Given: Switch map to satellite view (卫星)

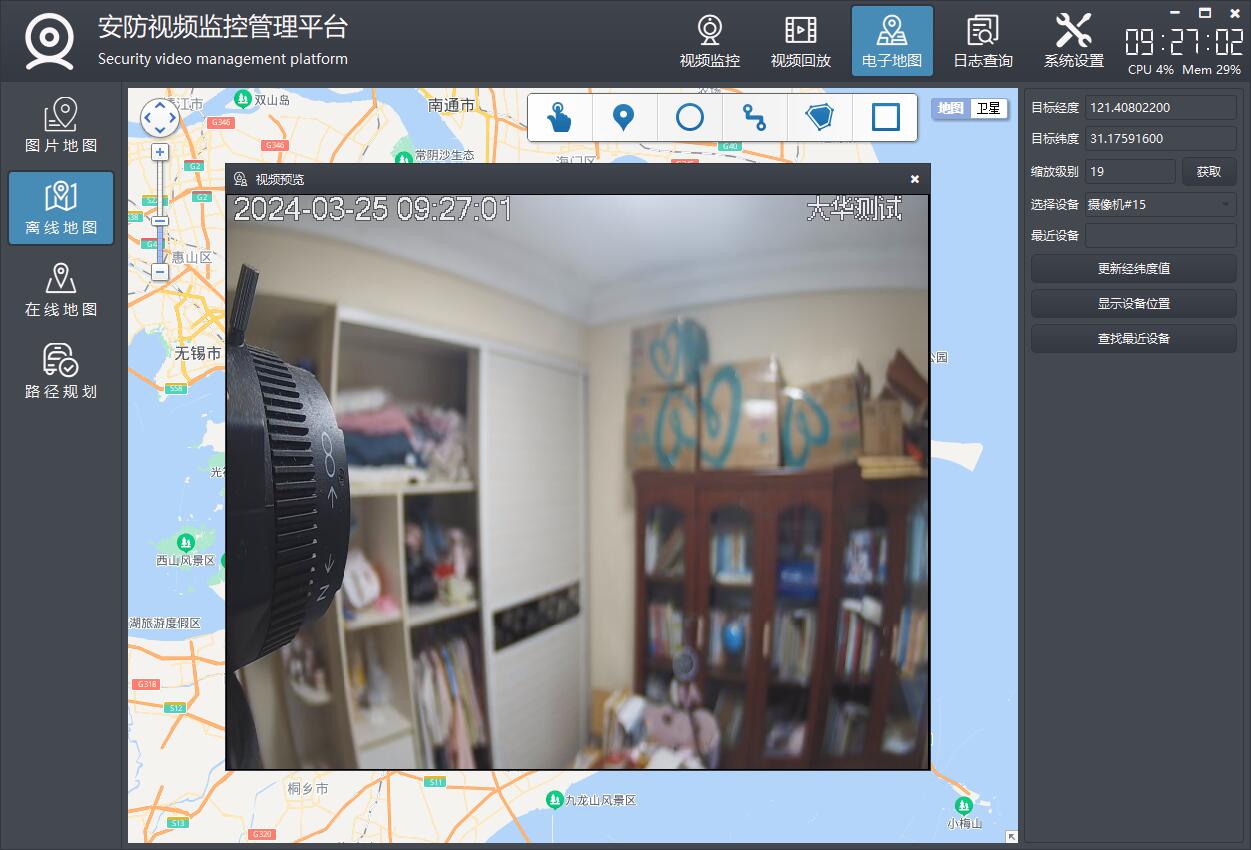Looking at the screenshot, I should pyautogui.click(x=988, y=108).
